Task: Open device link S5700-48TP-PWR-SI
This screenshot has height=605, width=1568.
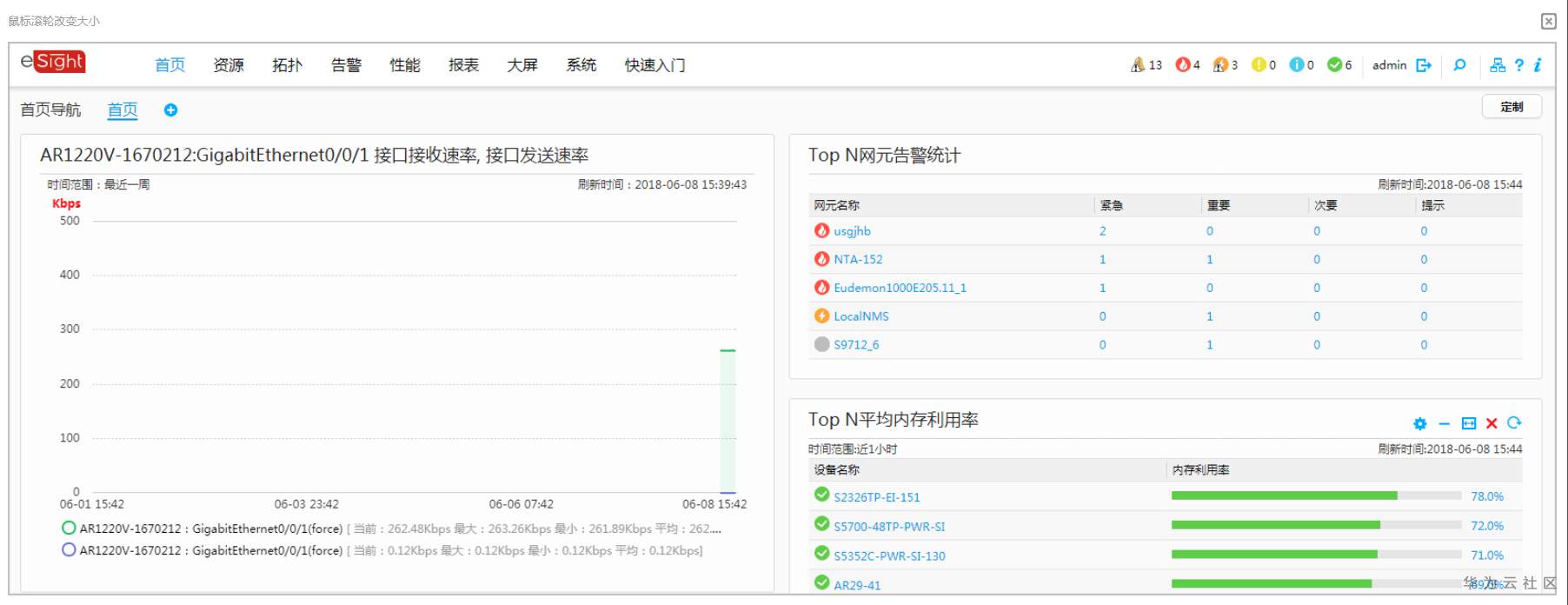Action: (x=889, y=527)
